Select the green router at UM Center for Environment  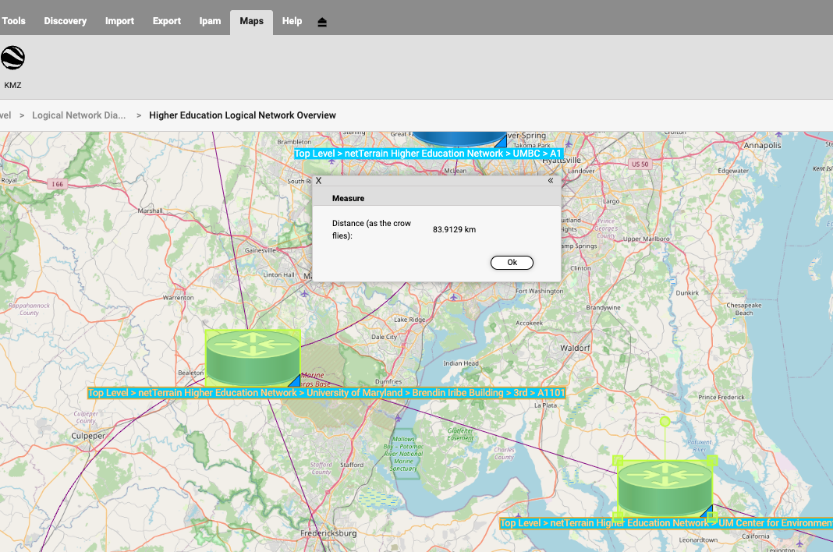665,489
